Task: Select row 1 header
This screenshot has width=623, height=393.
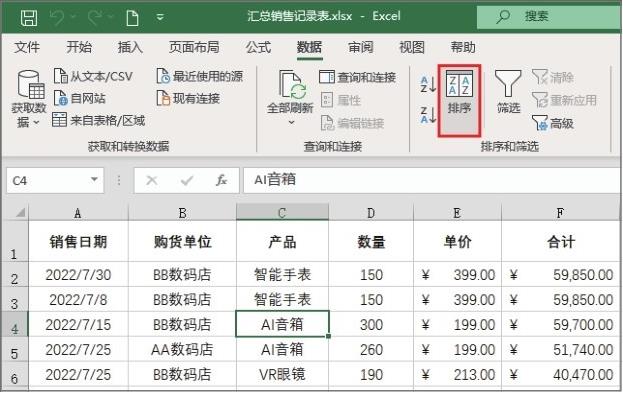Action: [14, 241]
